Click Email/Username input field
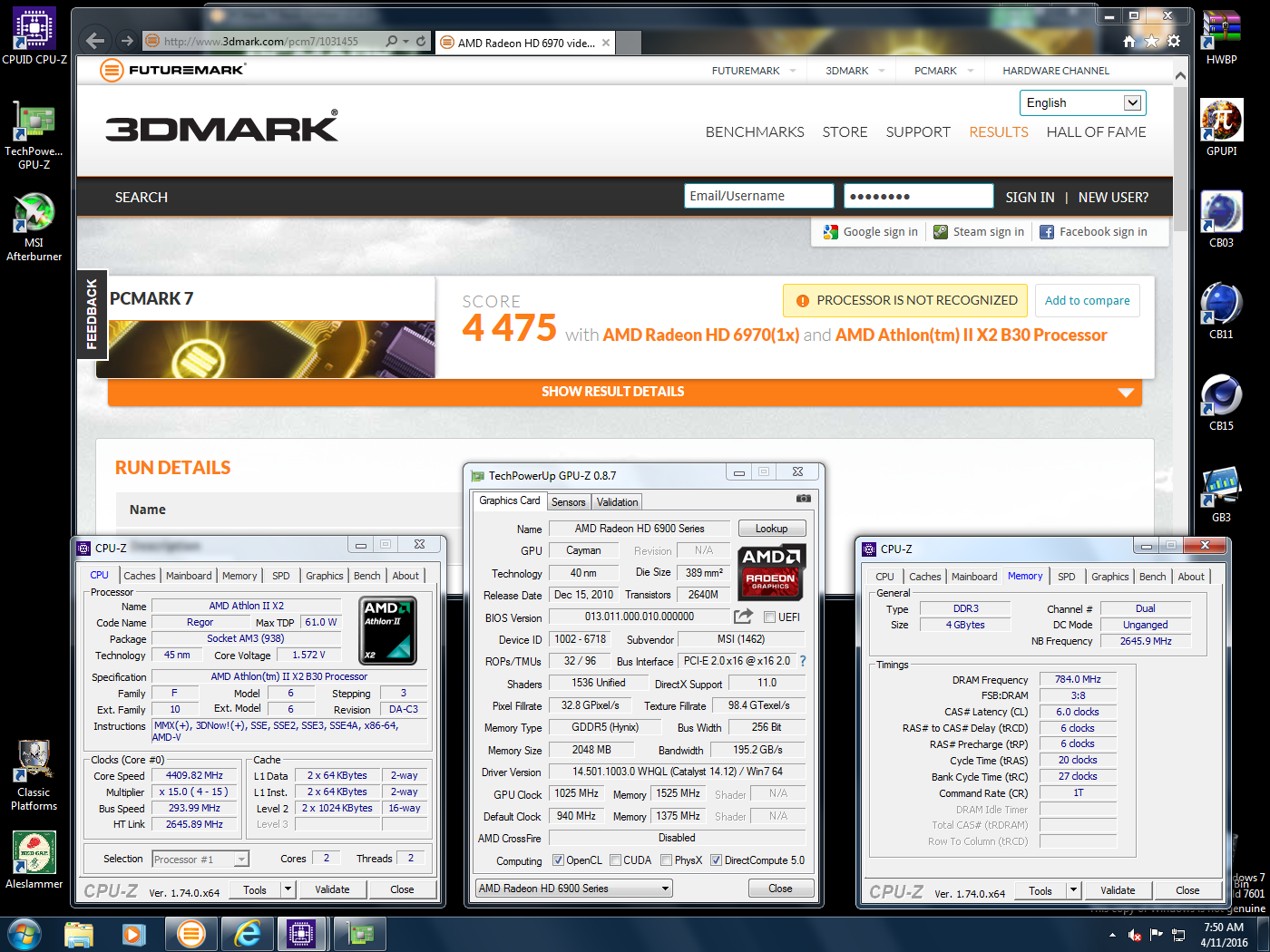1270x952 pixels. (758, 196)
